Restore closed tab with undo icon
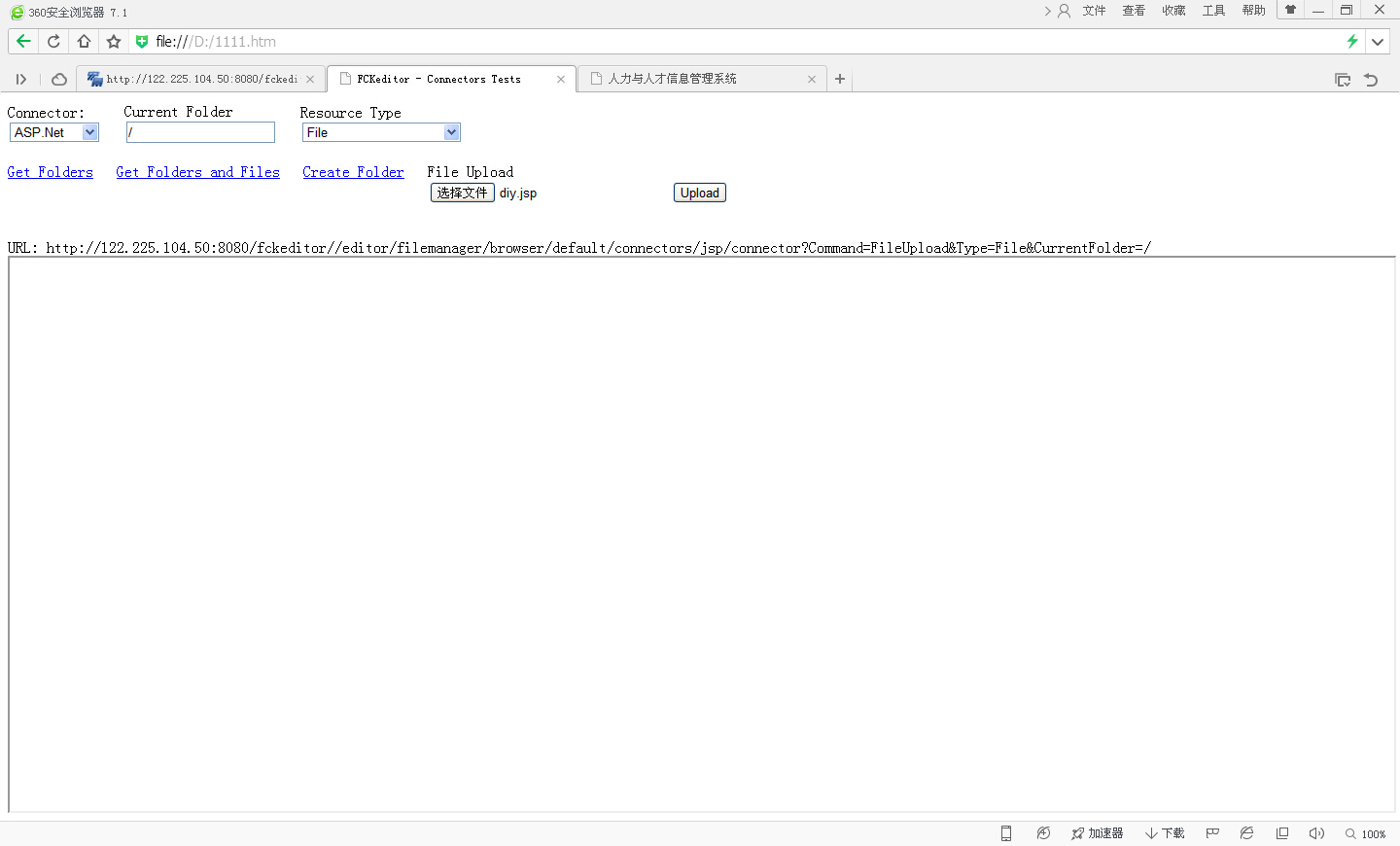Viewport: 1400px width, 846px height. (x=1371, y=80)
